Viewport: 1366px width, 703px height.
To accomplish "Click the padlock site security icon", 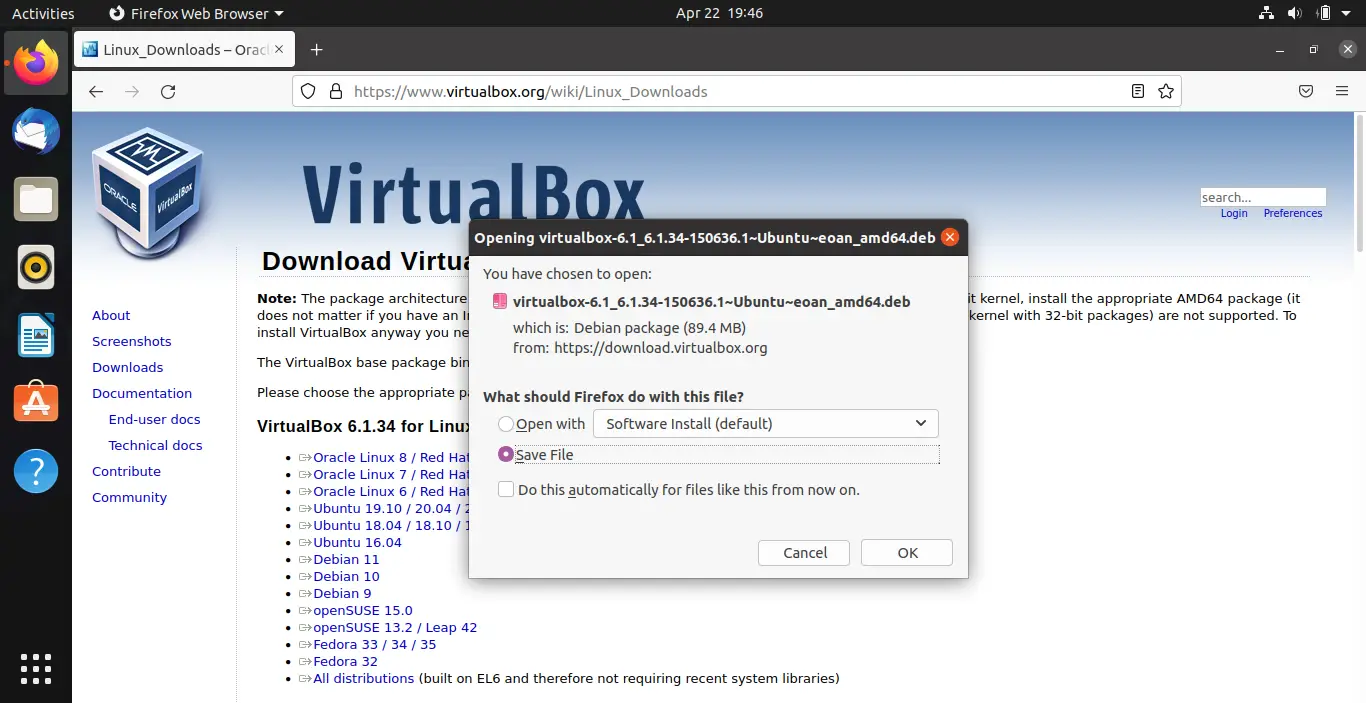I will point(335,91).
